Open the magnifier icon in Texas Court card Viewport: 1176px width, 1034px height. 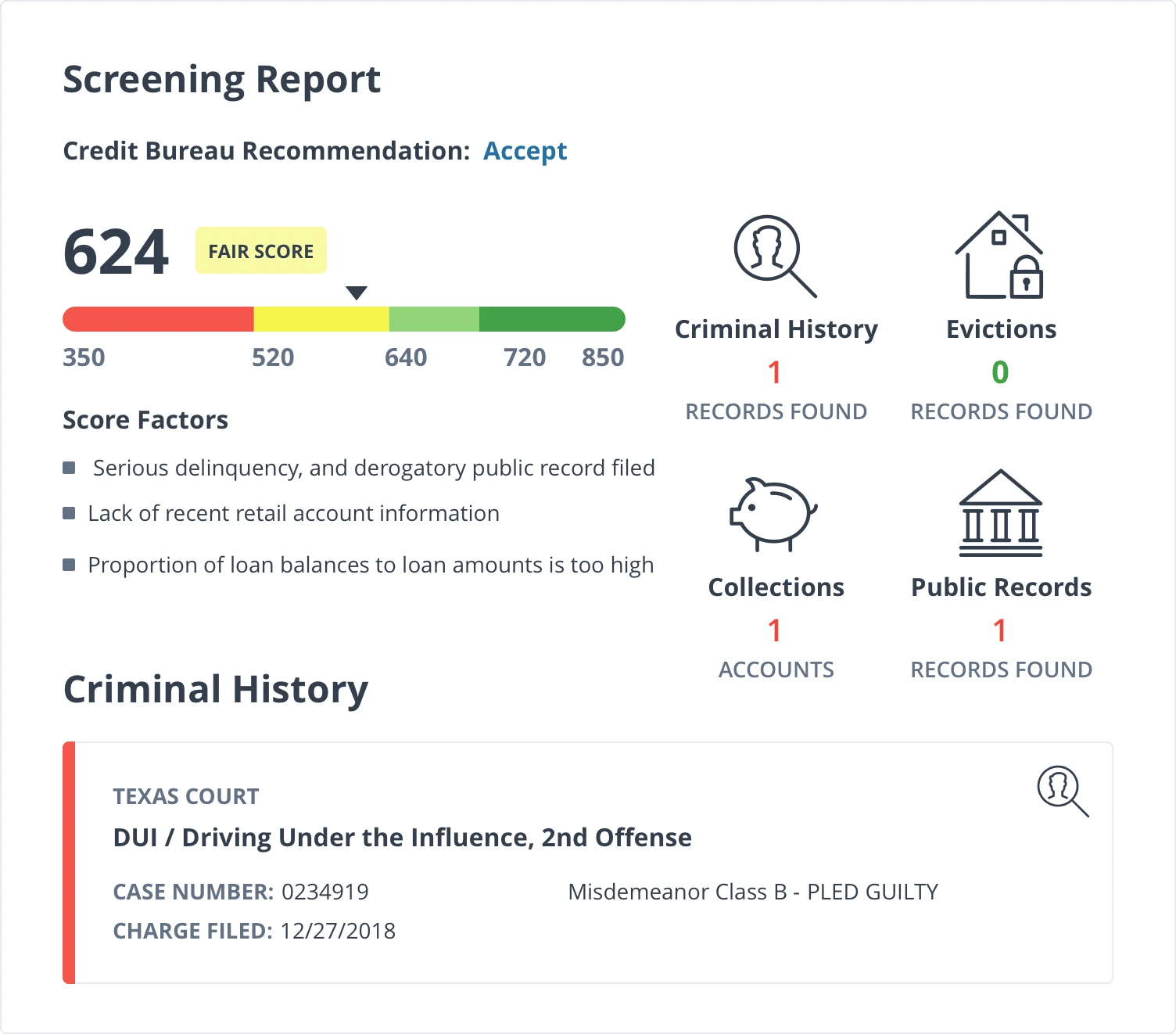tap(1063, 791)
